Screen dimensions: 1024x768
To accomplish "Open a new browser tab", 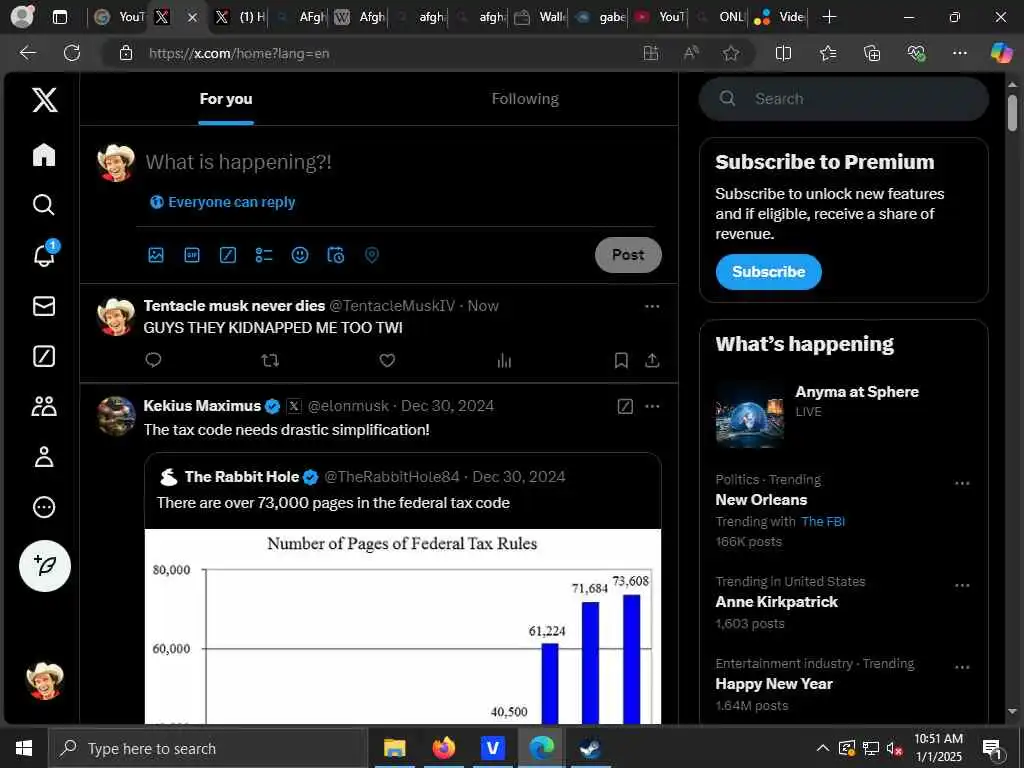I will pos(829,17).
